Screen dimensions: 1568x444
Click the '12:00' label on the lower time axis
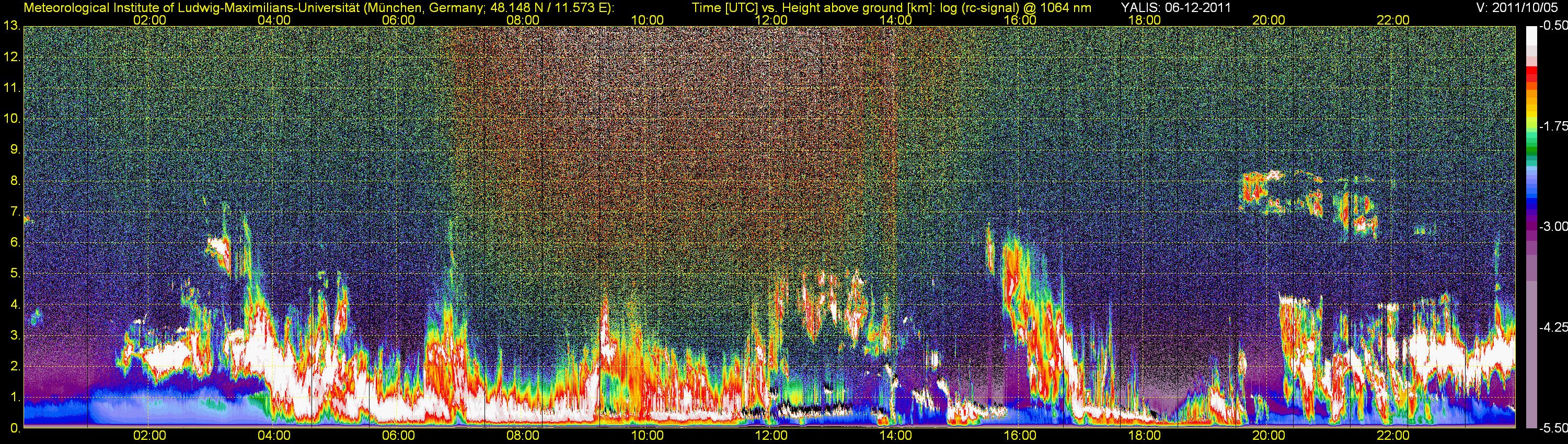[x=771, y=436]
